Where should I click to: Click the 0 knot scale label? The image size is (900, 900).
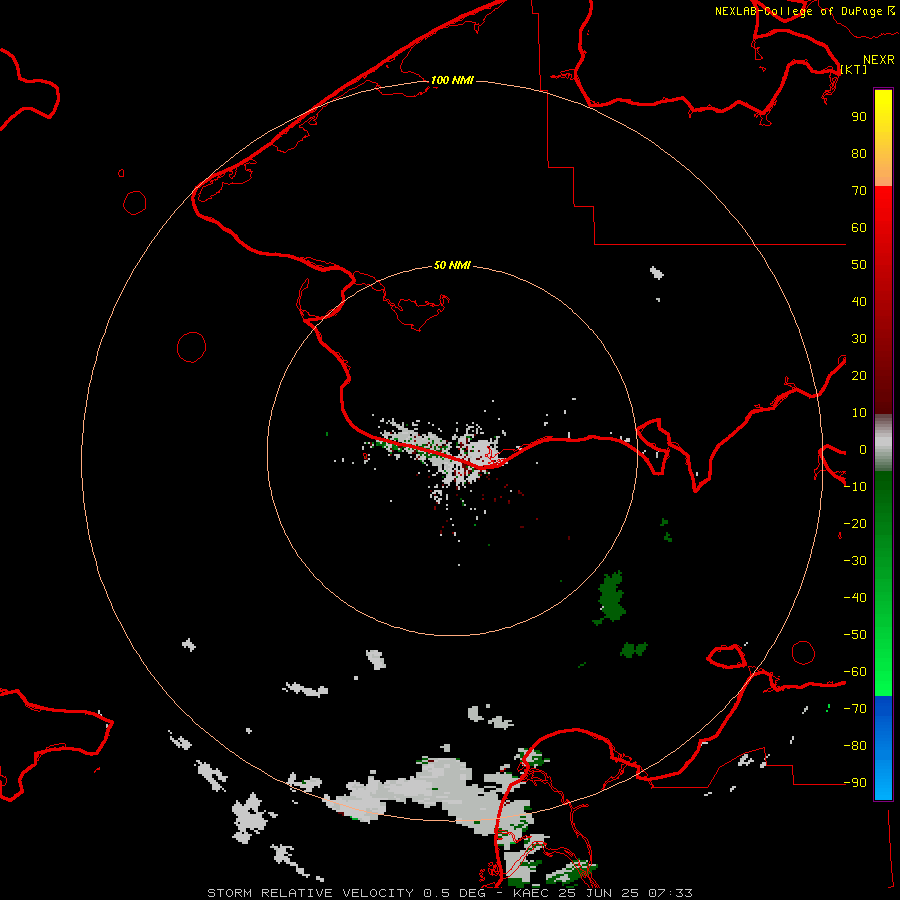(862, 449)
